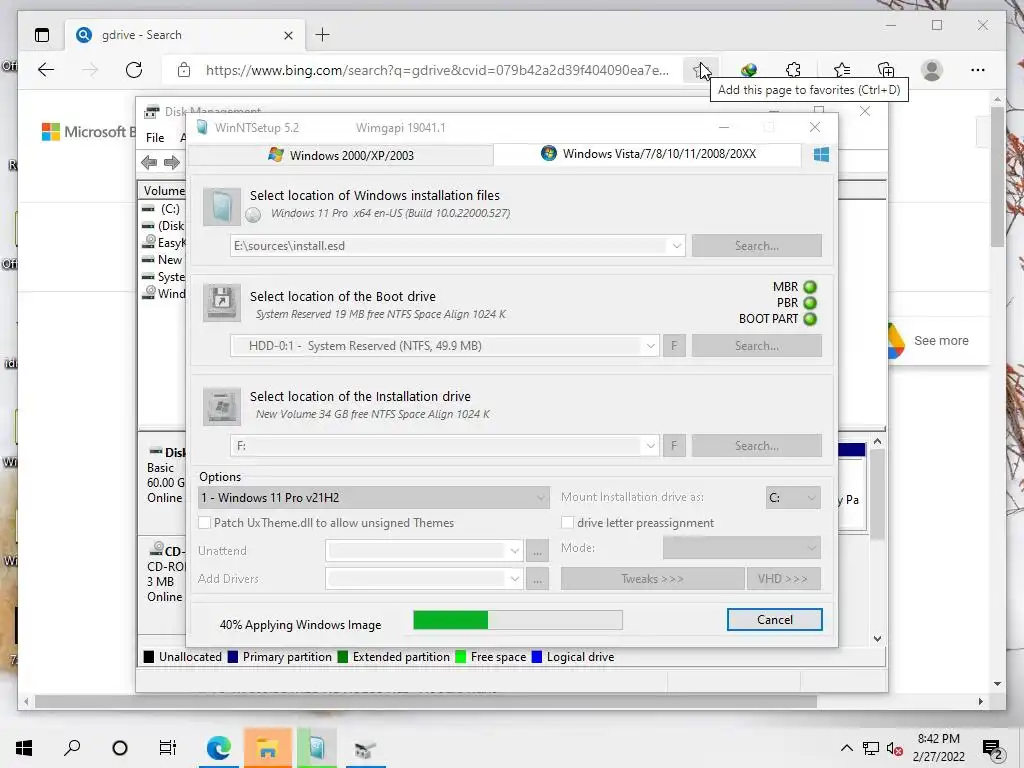
Task: Click the Boot drive floppy icon
Action: point(221,302)
